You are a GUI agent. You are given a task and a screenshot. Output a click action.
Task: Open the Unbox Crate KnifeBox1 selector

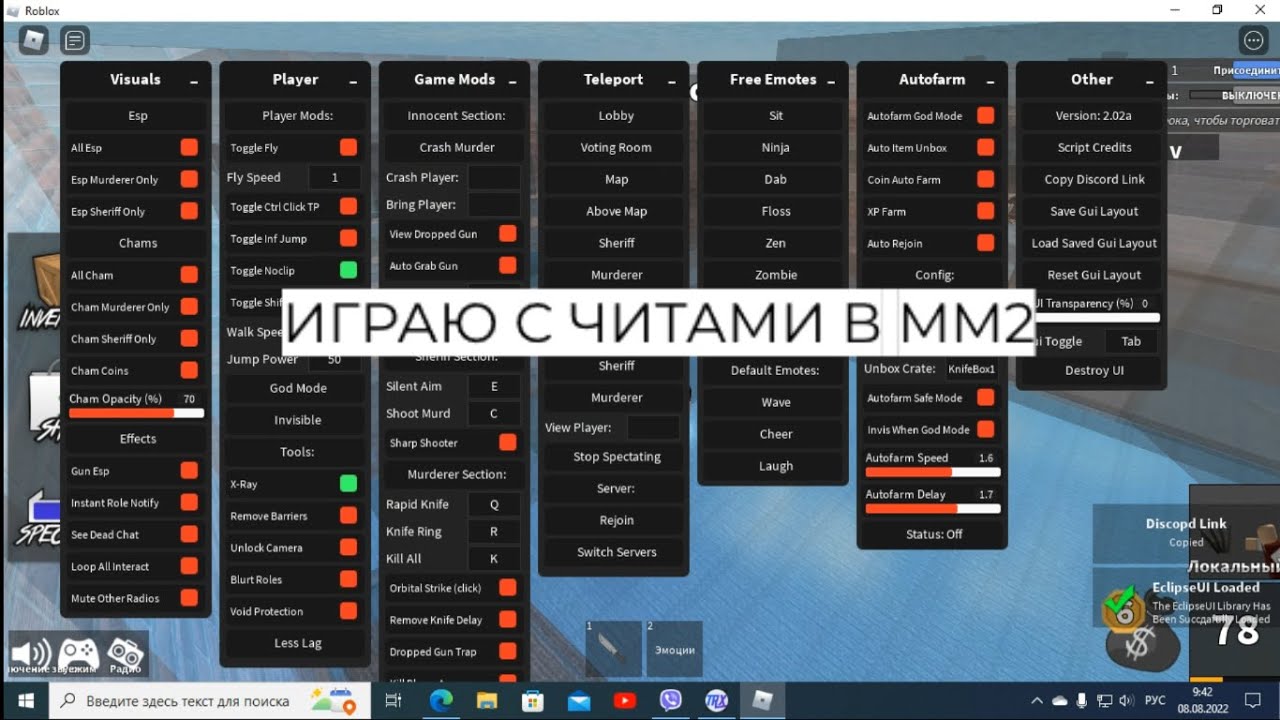972,369
